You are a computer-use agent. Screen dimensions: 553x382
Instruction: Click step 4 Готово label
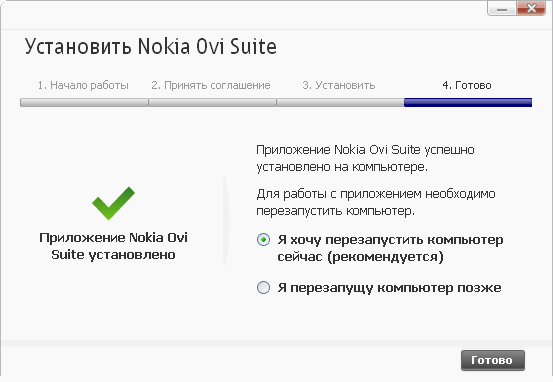click(467, 85)
